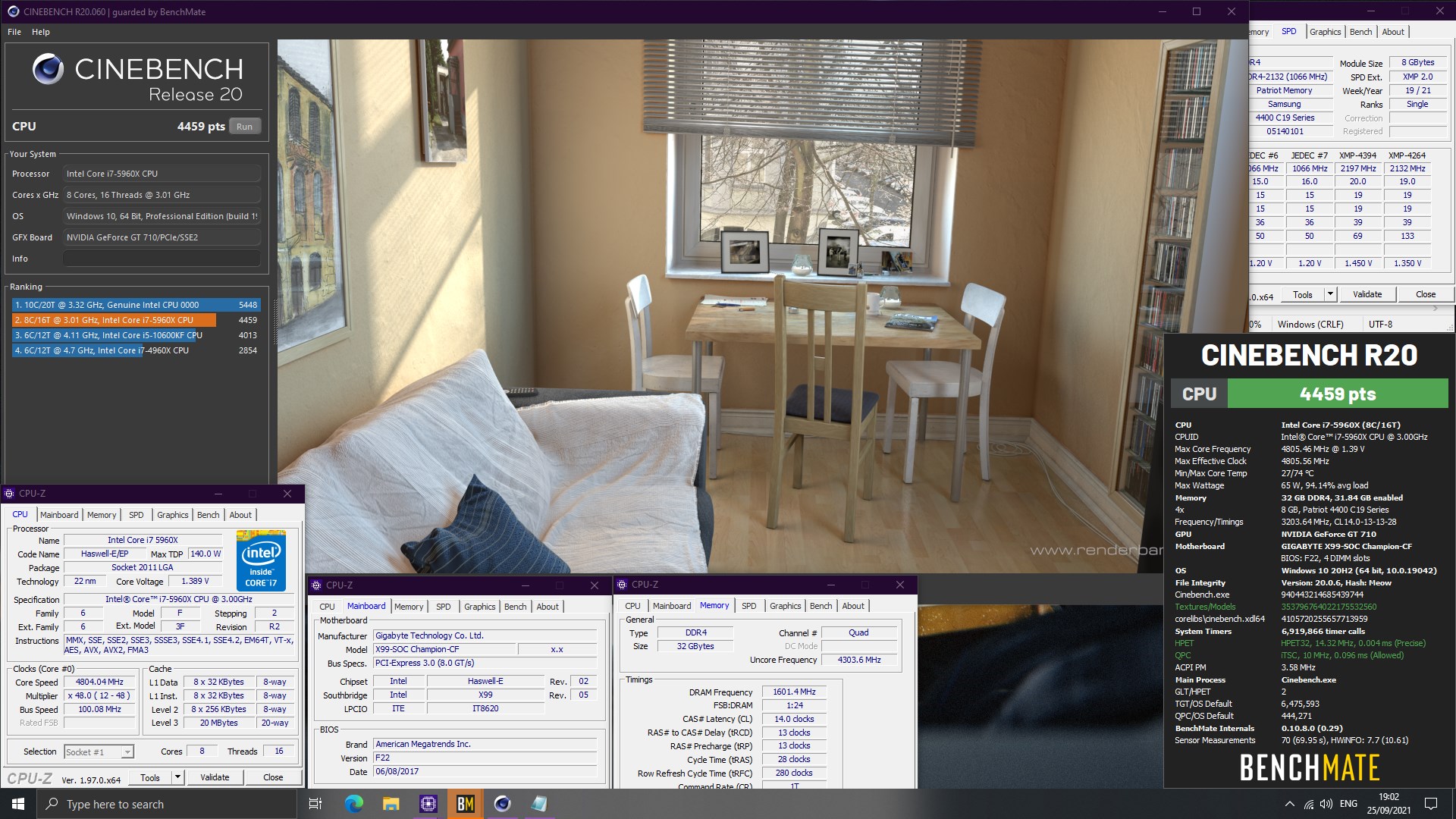Expand the Socket #1 selection dropdown
This screenshot has height=819, width=1456.
pyautogui.click(x=127, y=752)
